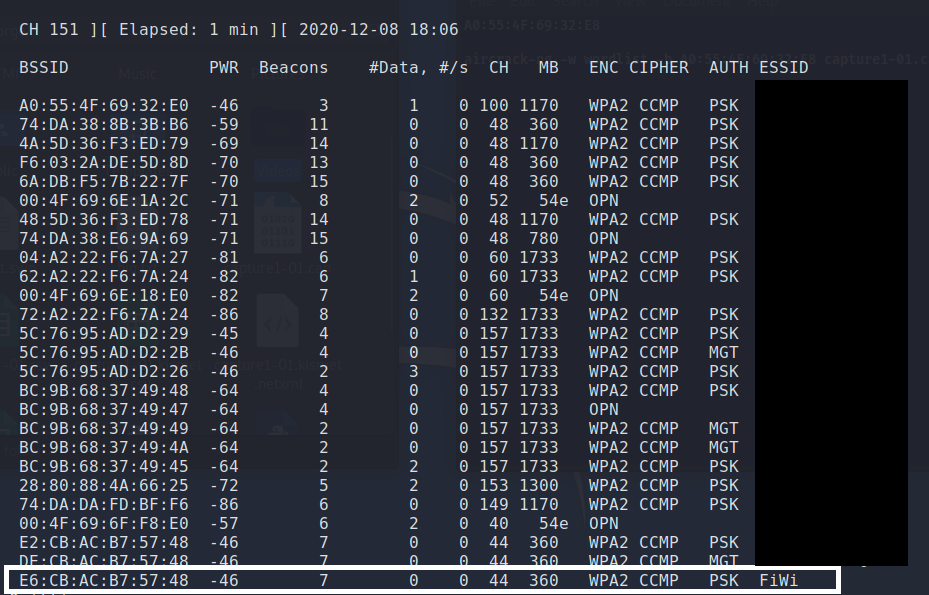Image resolution: width=929 pixels, height=595 pixels.
Task: Click the faint capture1-01.kismet.netxml file icon
Action: tap(277, 320)
